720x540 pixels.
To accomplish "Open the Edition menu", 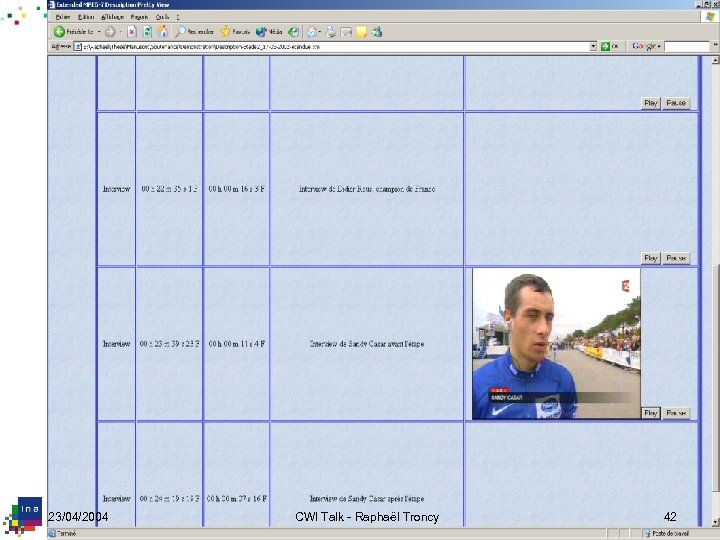I will click(86, 17).
